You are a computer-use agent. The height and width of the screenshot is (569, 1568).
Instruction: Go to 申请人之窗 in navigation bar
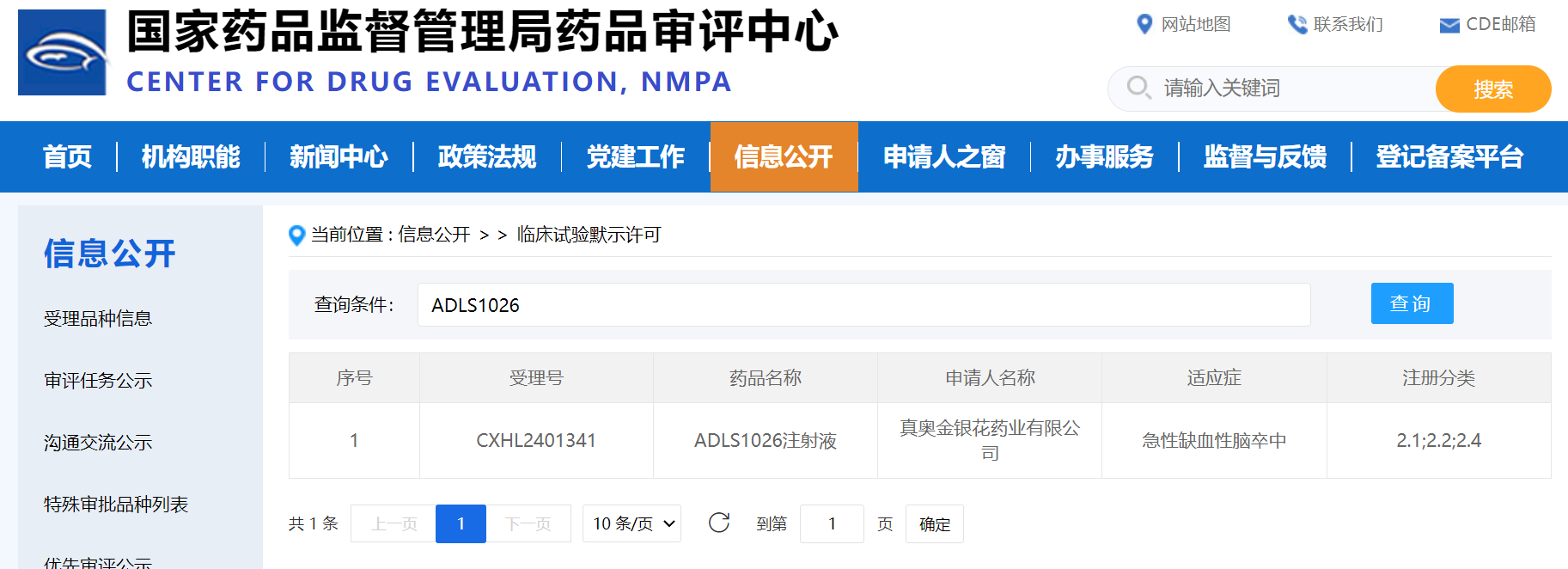(x=944, y=156)
